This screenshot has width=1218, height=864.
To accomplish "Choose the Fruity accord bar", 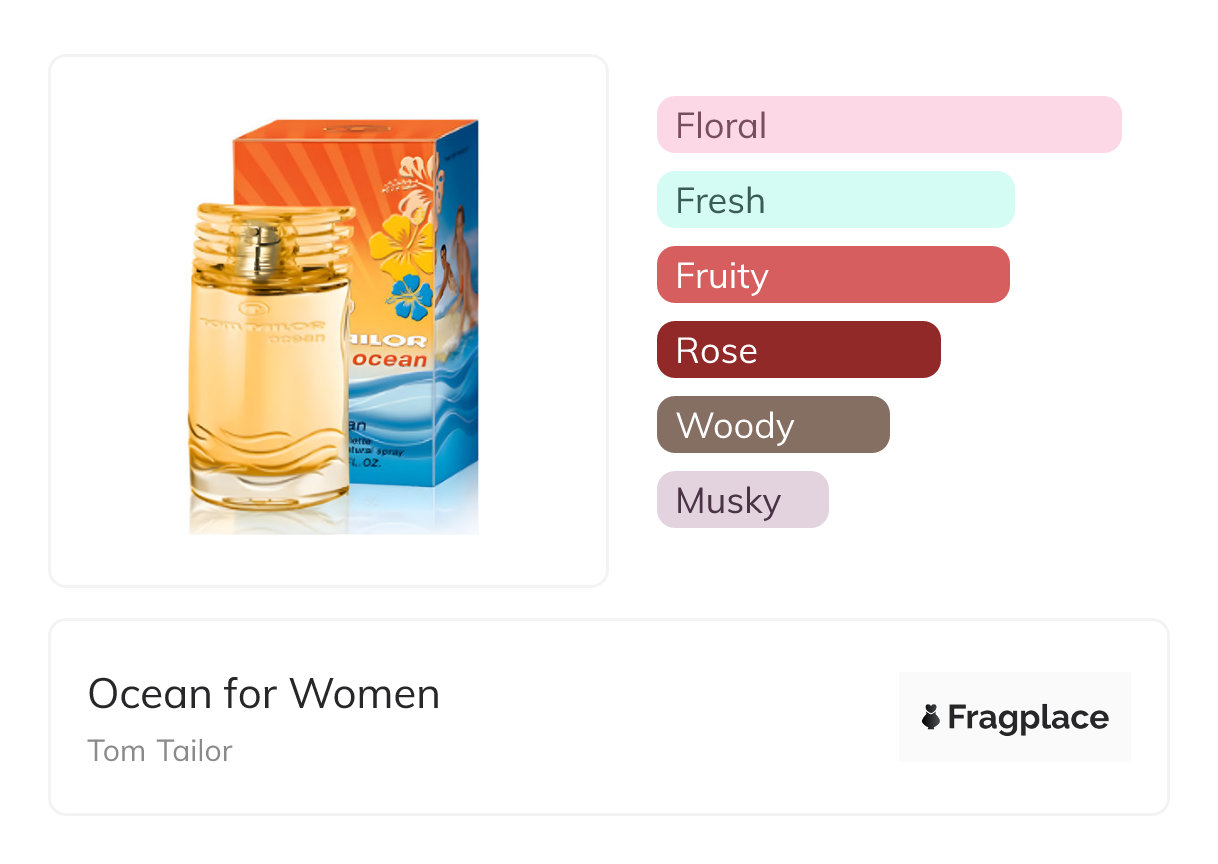I will [832, 275].
